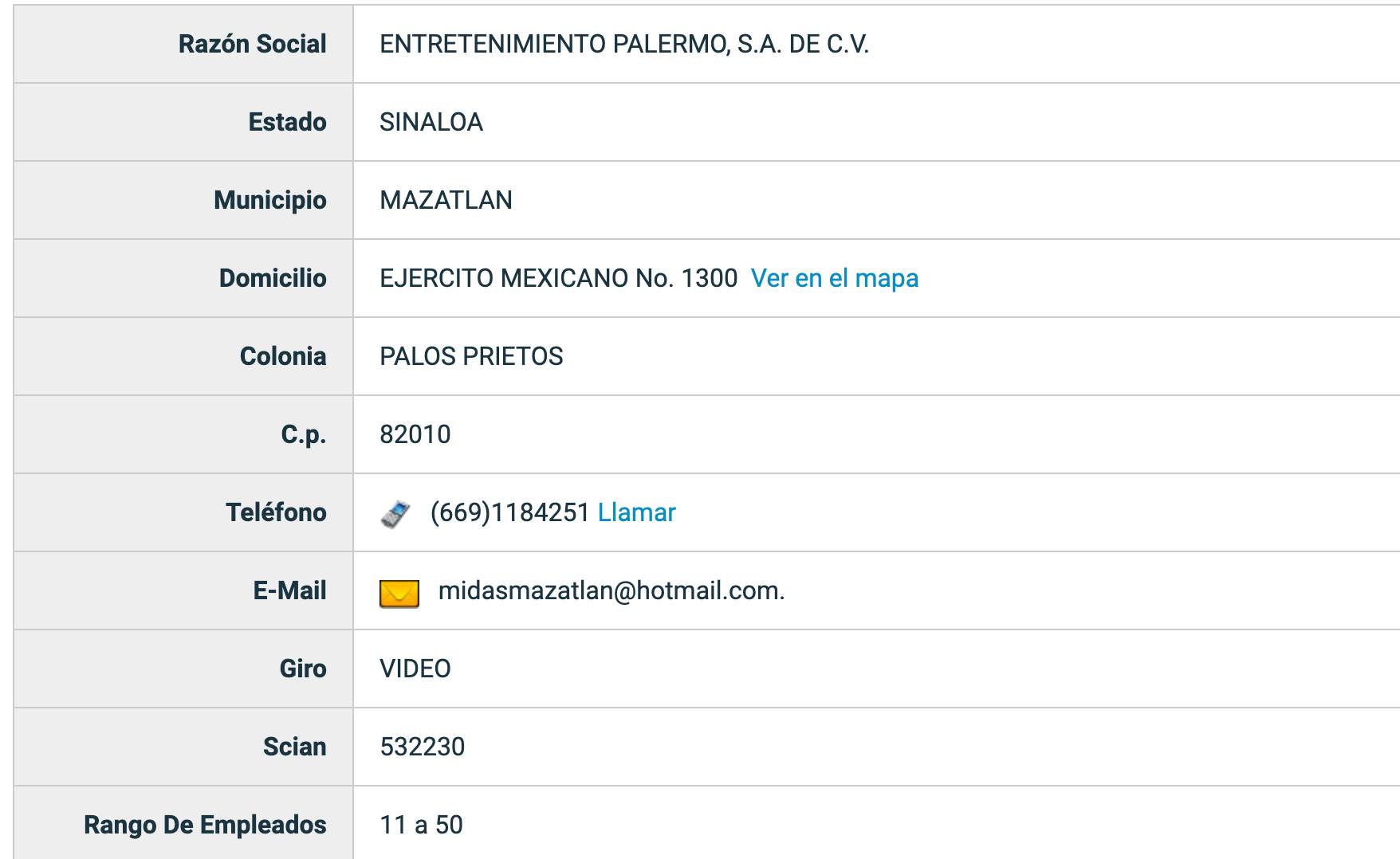
Task: Click the SINALOA state value
Action: (431, 122)
